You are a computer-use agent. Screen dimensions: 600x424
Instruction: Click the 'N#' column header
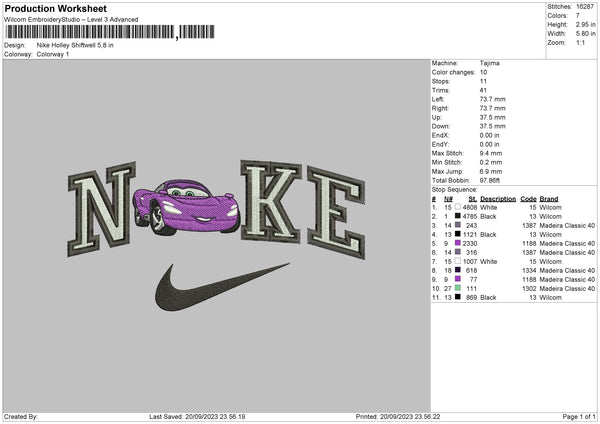[x=448, y=199]
